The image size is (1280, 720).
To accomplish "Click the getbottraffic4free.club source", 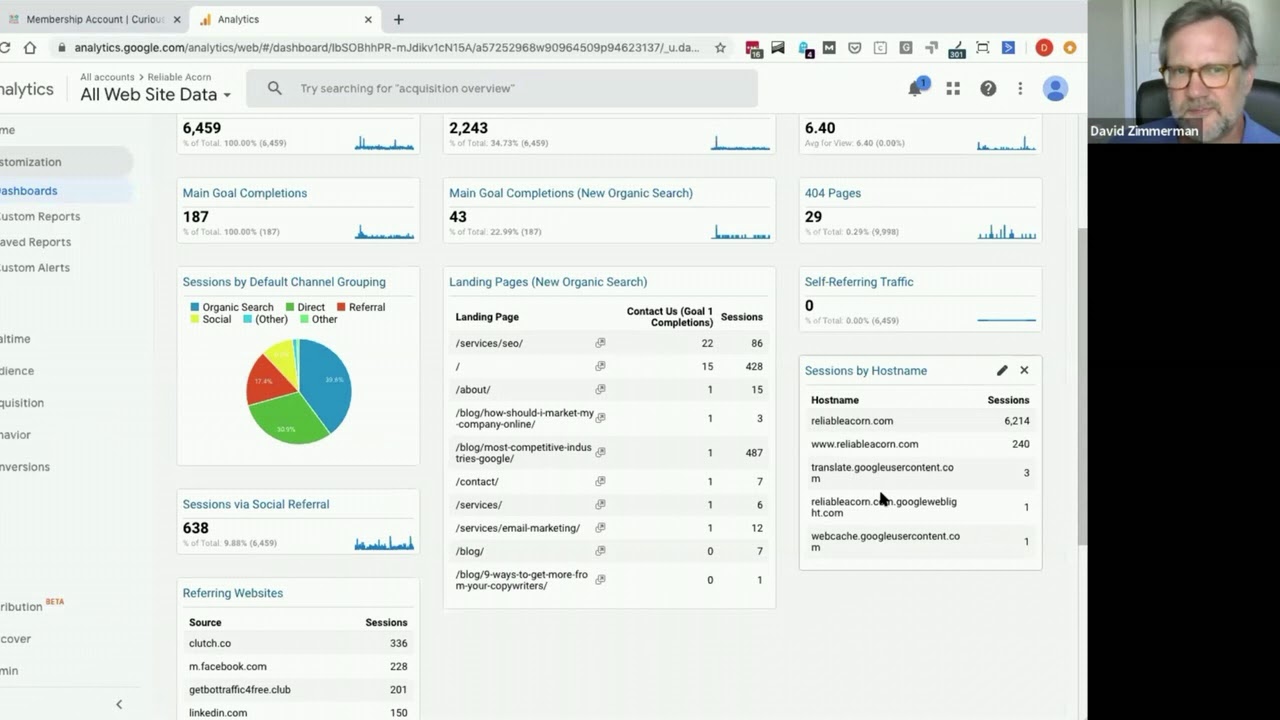I will (x=241, y=689).
